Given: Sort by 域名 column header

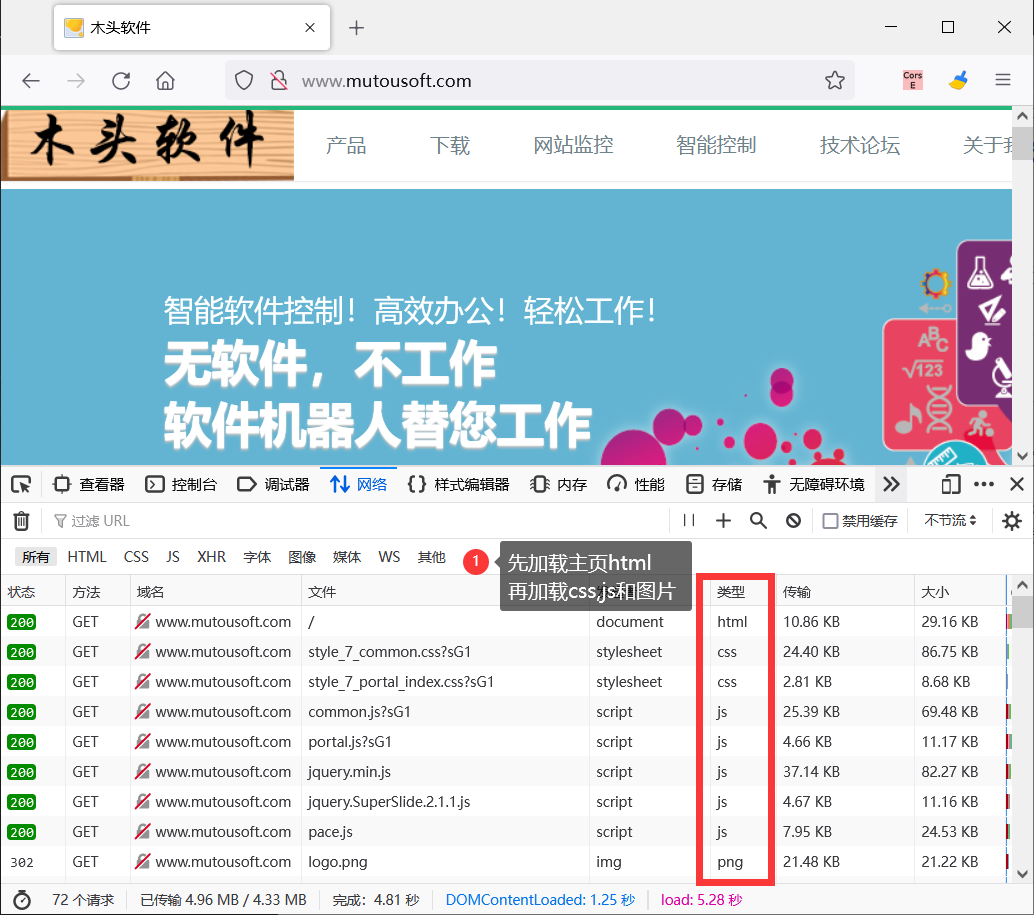Looking at the screenshot, I should tap(216, 592).
